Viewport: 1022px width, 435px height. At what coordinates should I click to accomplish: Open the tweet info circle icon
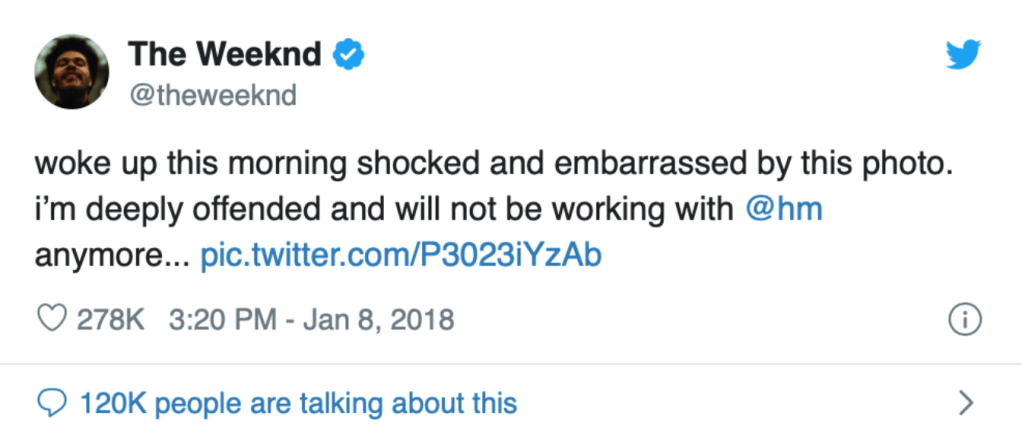point(964,321)
